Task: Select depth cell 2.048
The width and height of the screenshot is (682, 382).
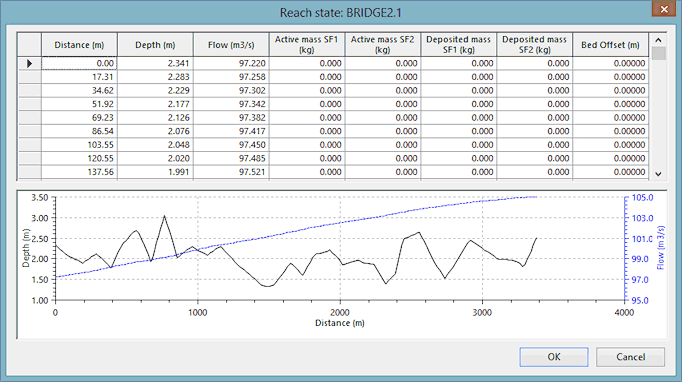Action: 155,144
